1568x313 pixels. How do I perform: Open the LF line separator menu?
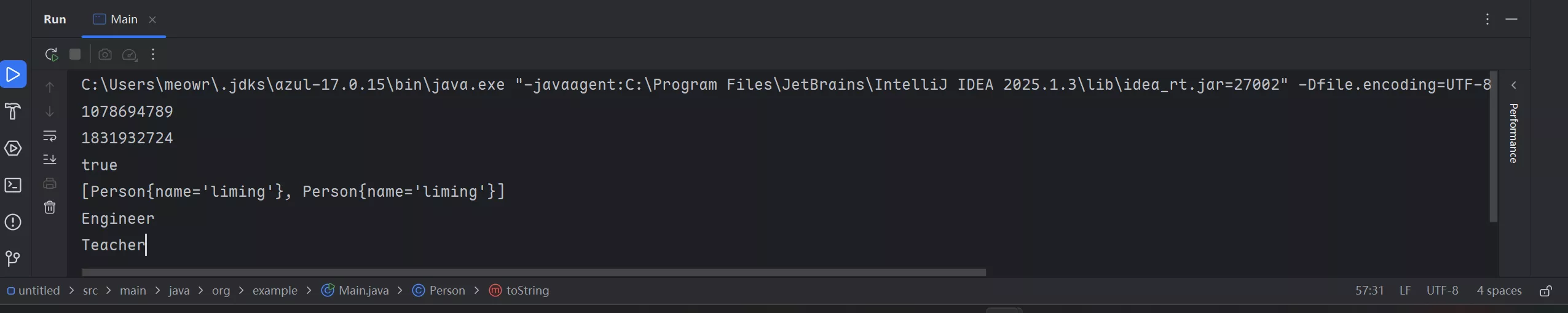pos(1405,291)
